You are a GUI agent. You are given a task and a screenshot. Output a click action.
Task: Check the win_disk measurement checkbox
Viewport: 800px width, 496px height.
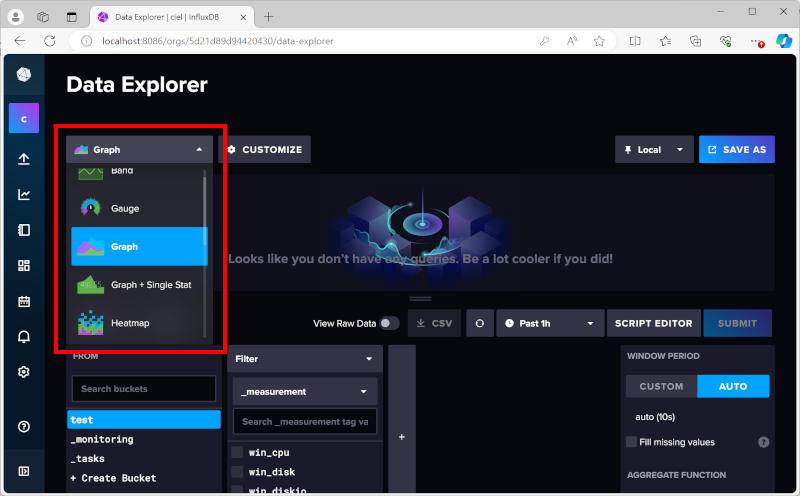pyautogui.click(x=237, y=472)
